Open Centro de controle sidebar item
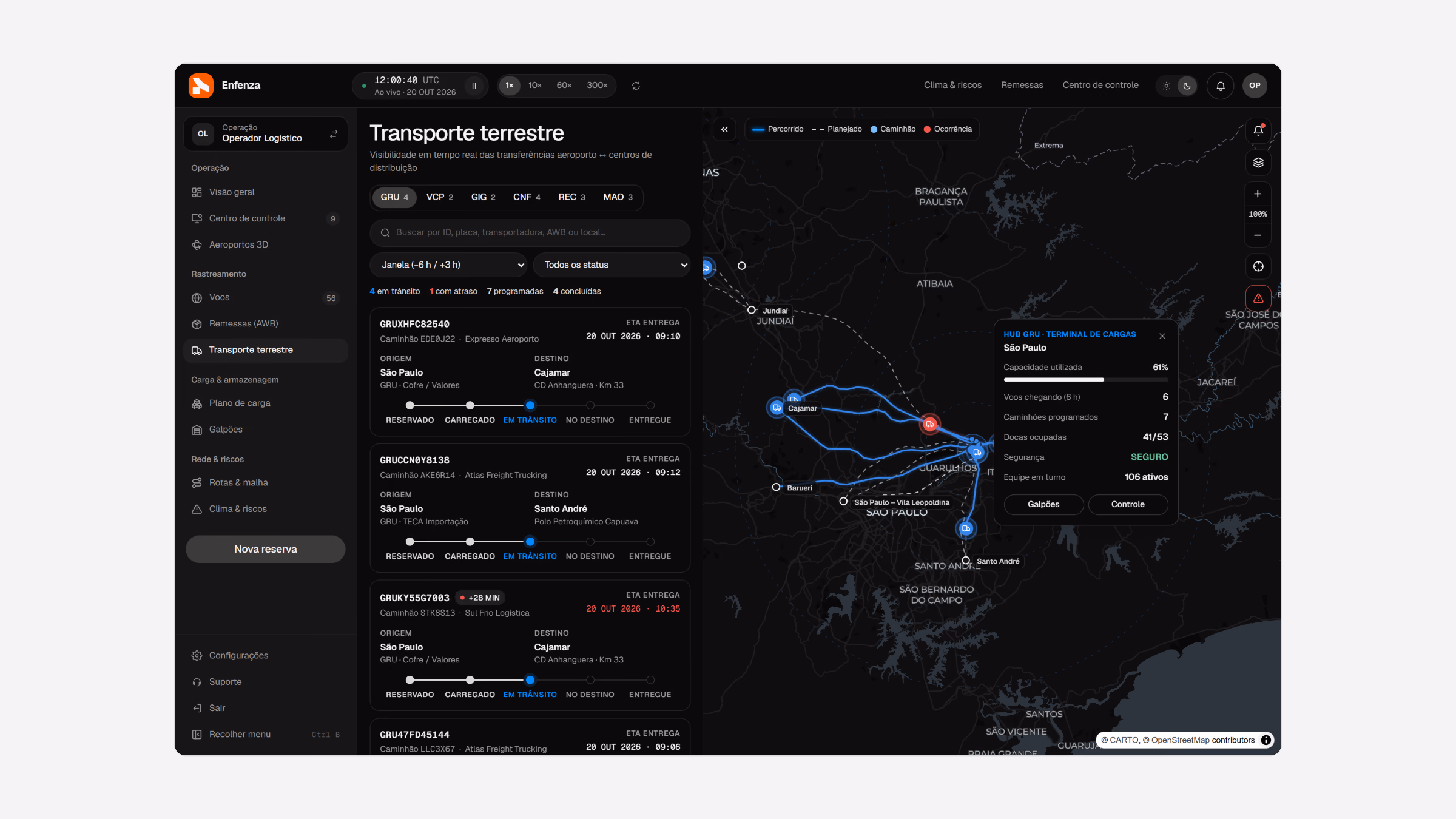 point(266,218)
